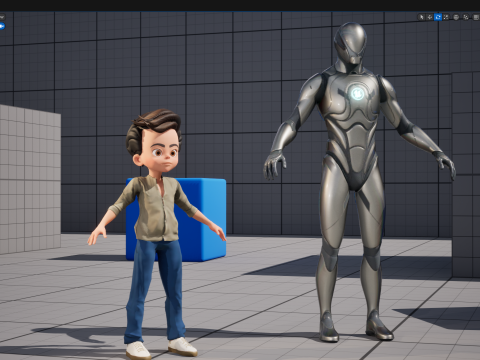Toggle surface snapping icon in viewport toolbar
480x360 pixels.
[466, 17]
